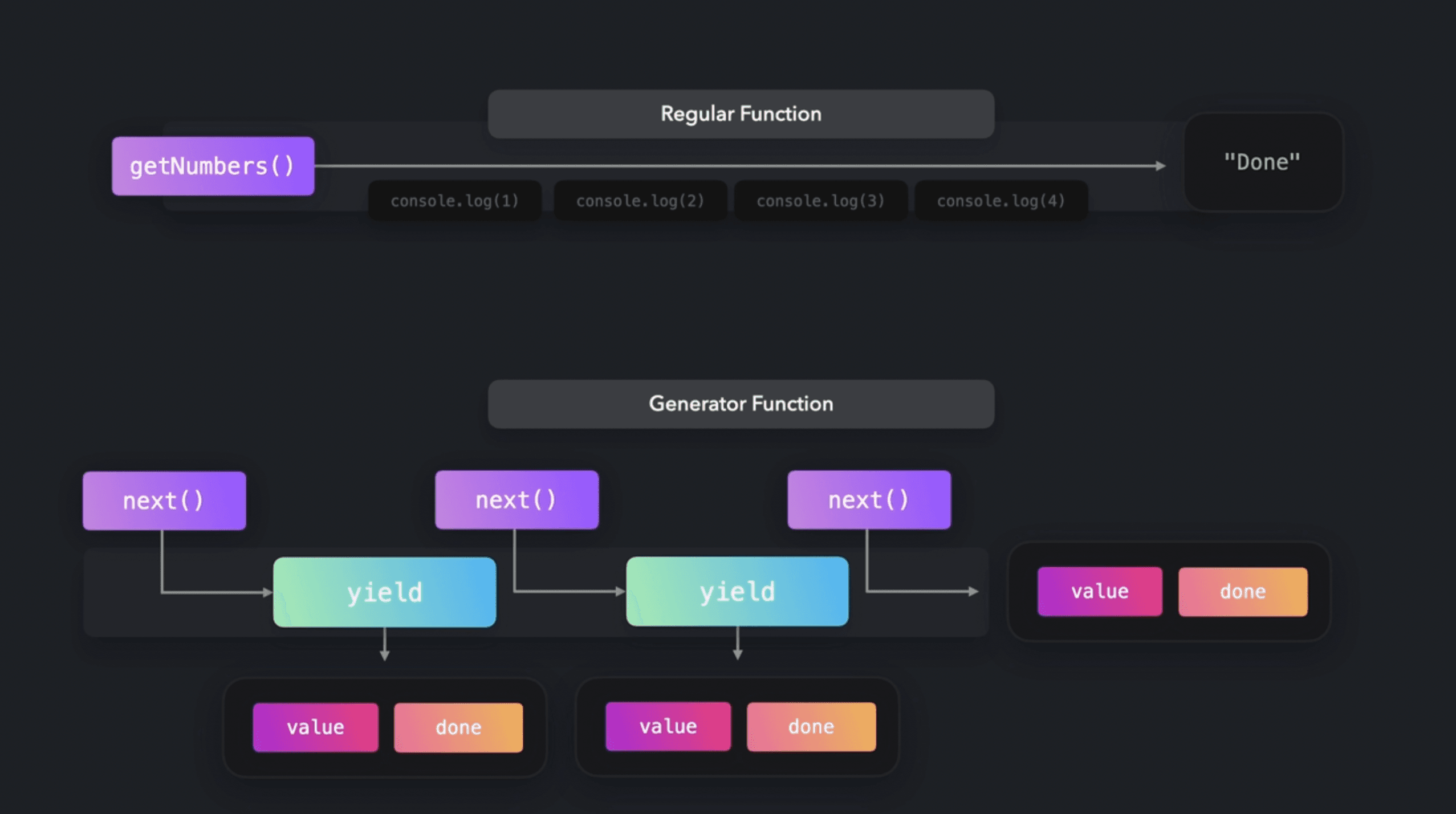Click value chip under first yield
1456x814 pixels.
[x=315, y=727]
